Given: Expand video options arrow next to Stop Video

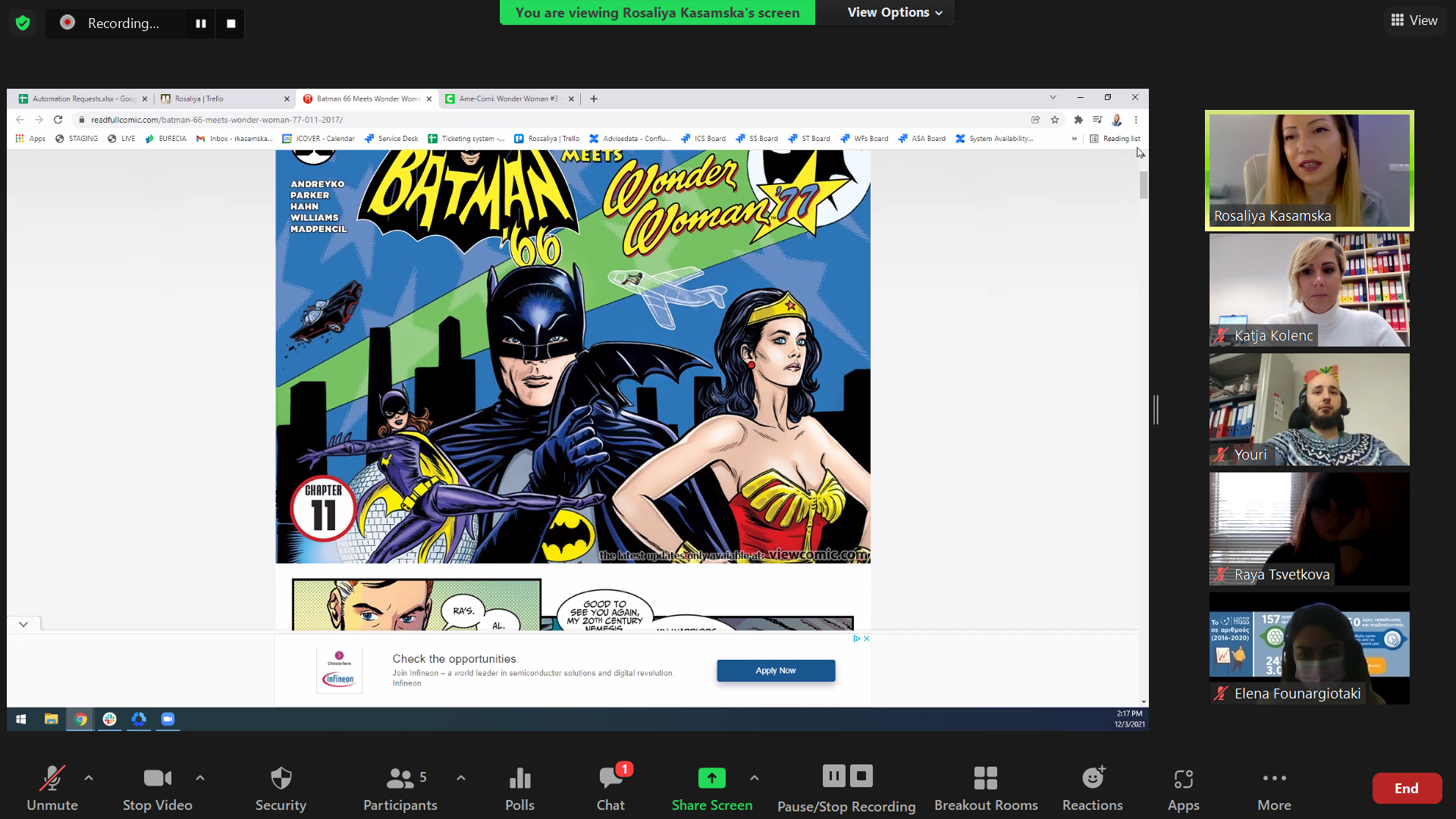Looking at the screenshot, I should tap(200, 777).
